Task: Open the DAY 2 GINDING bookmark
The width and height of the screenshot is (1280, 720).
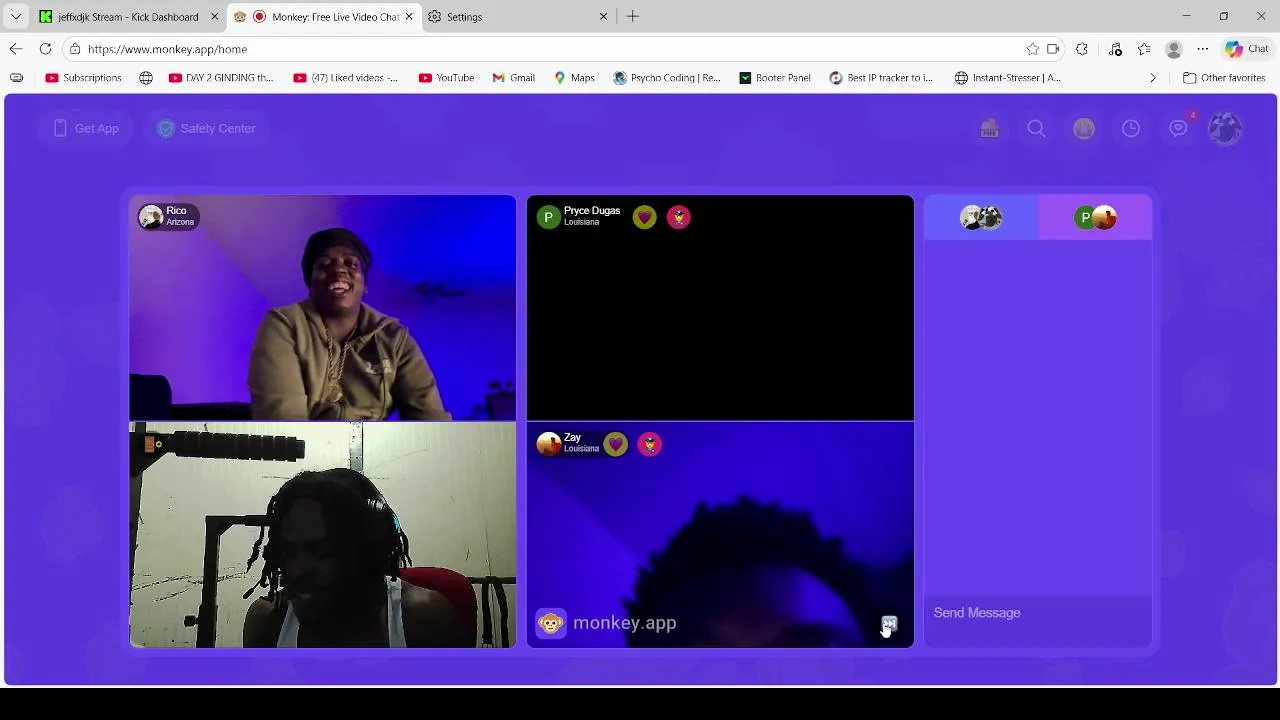Action: pyautogui.click(x=220, y=78)
